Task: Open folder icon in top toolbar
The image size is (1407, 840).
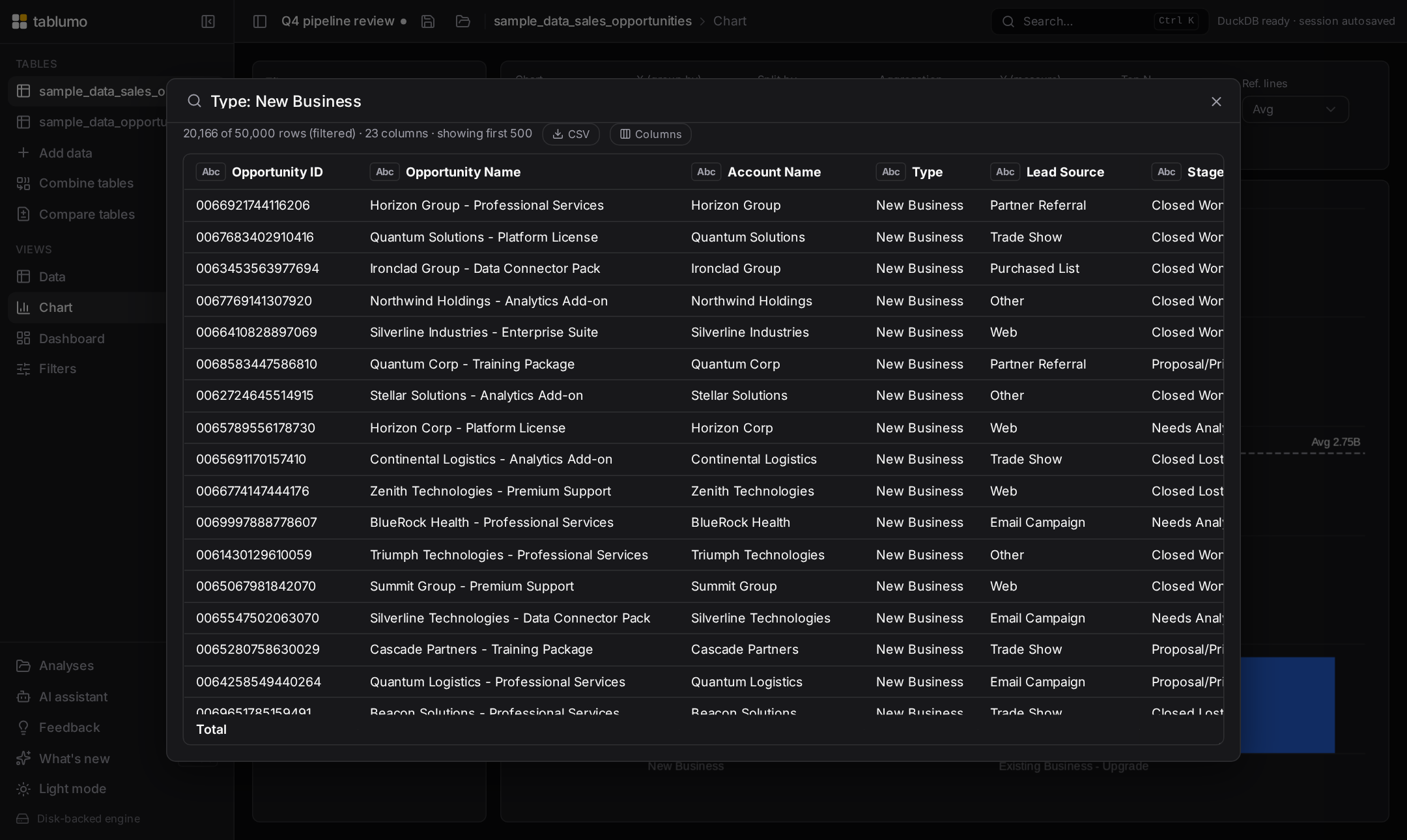Action: coord(463,21)
